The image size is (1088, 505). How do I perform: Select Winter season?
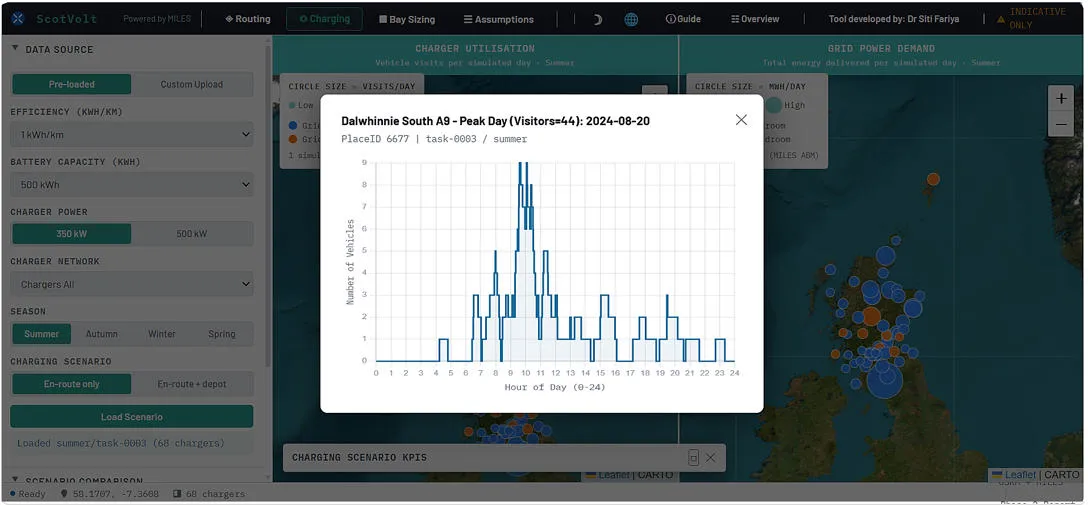[162, 334]
